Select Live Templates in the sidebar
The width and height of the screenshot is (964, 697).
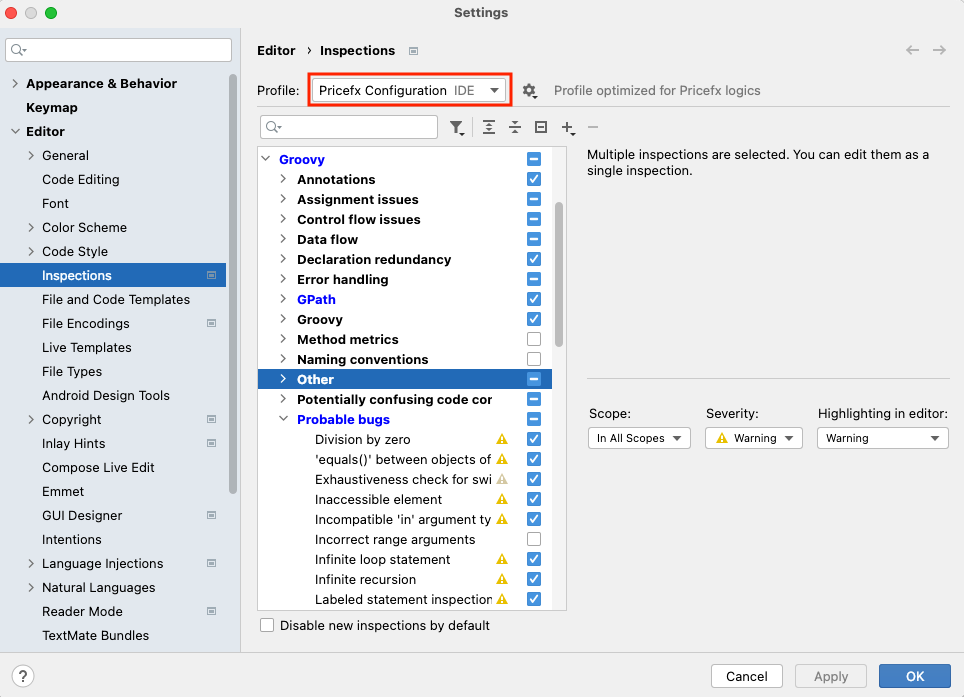click(87, 347)
